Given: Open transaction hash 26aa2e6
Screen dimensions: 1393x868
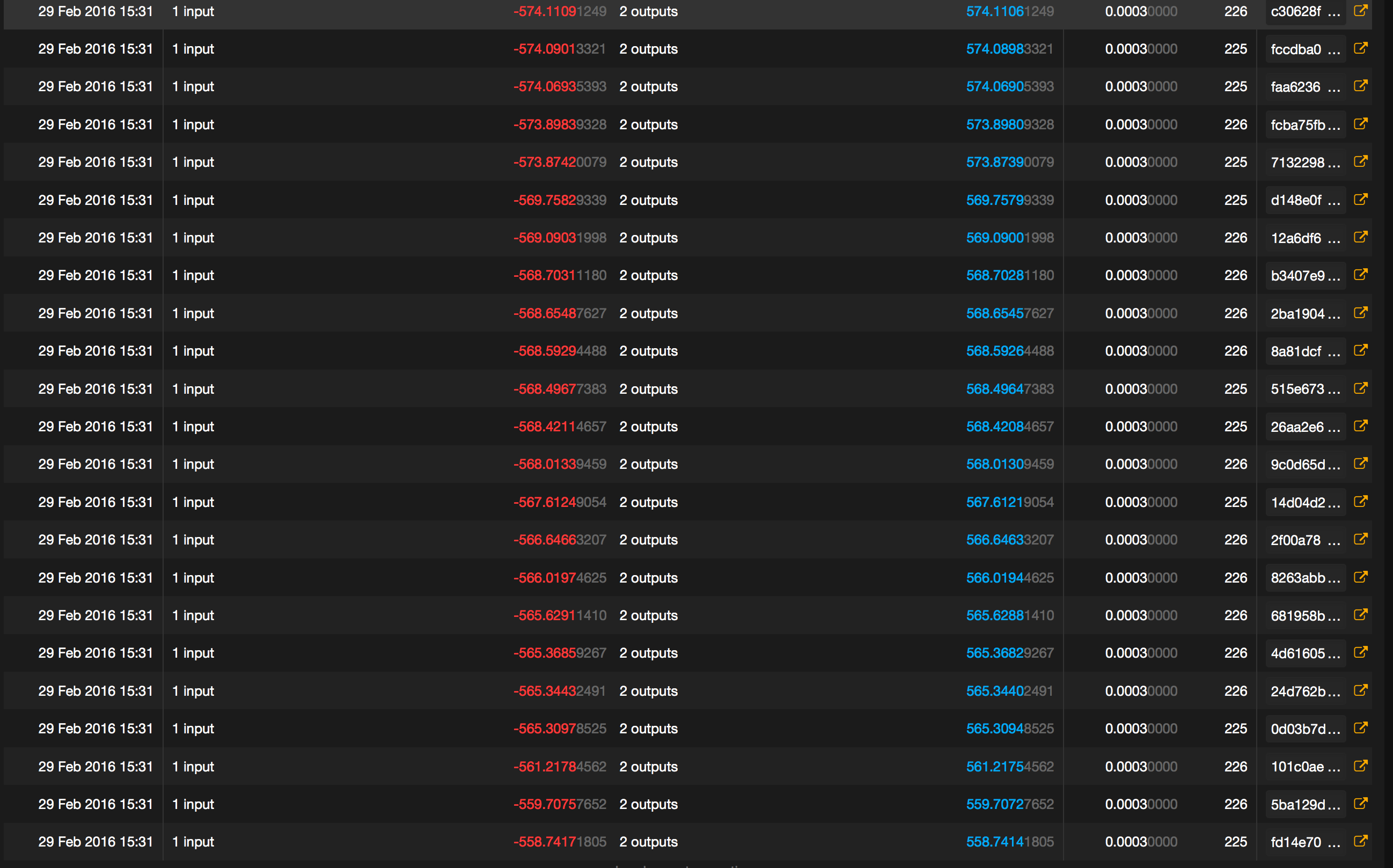Looking at the screenshot, I should pos(1304,426).
